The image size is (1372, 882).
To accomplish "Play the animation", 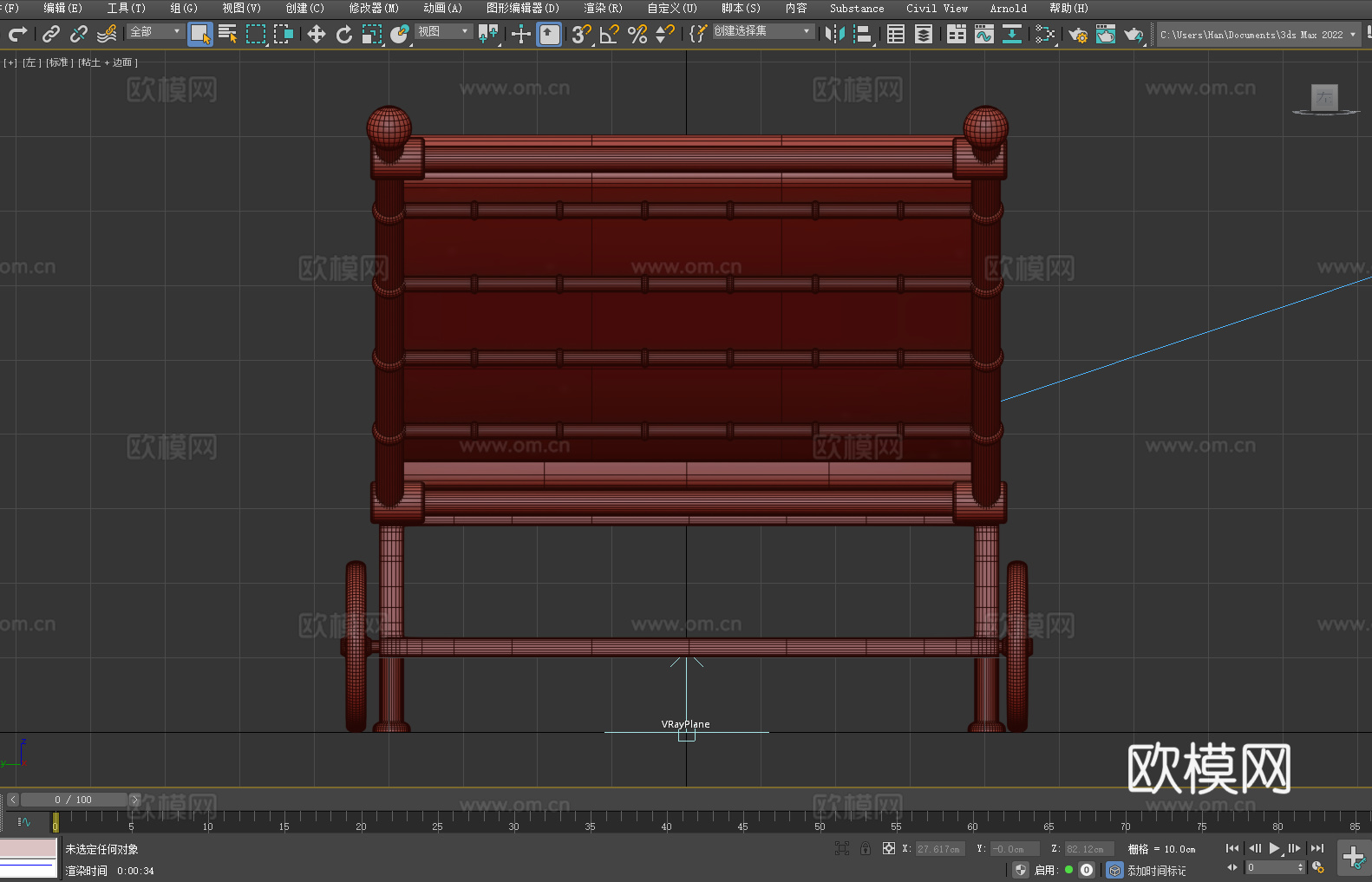I will pyautogui.click(x=1274, y=848).
